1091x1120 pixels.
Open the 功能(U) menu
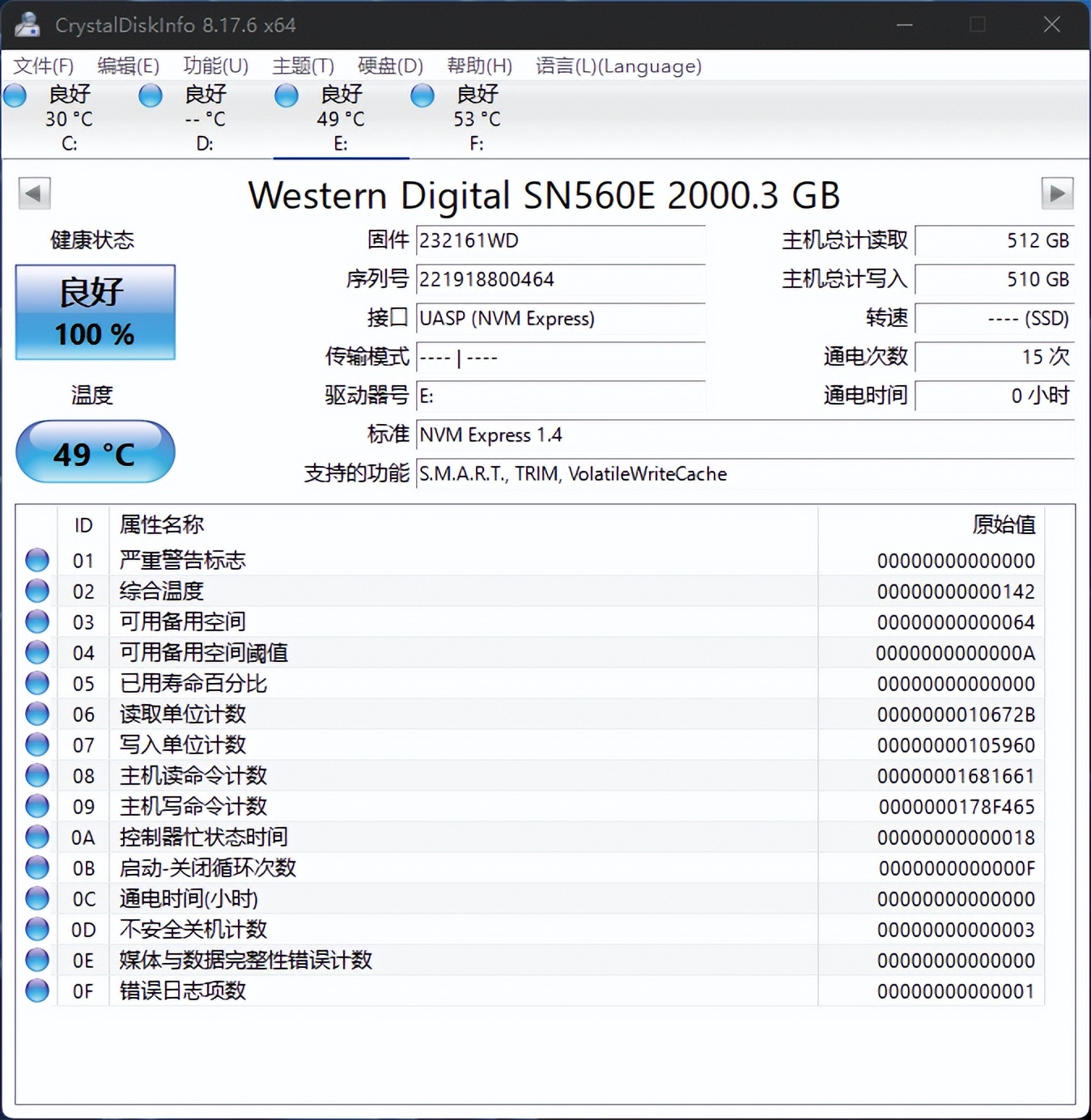[214, 66]
